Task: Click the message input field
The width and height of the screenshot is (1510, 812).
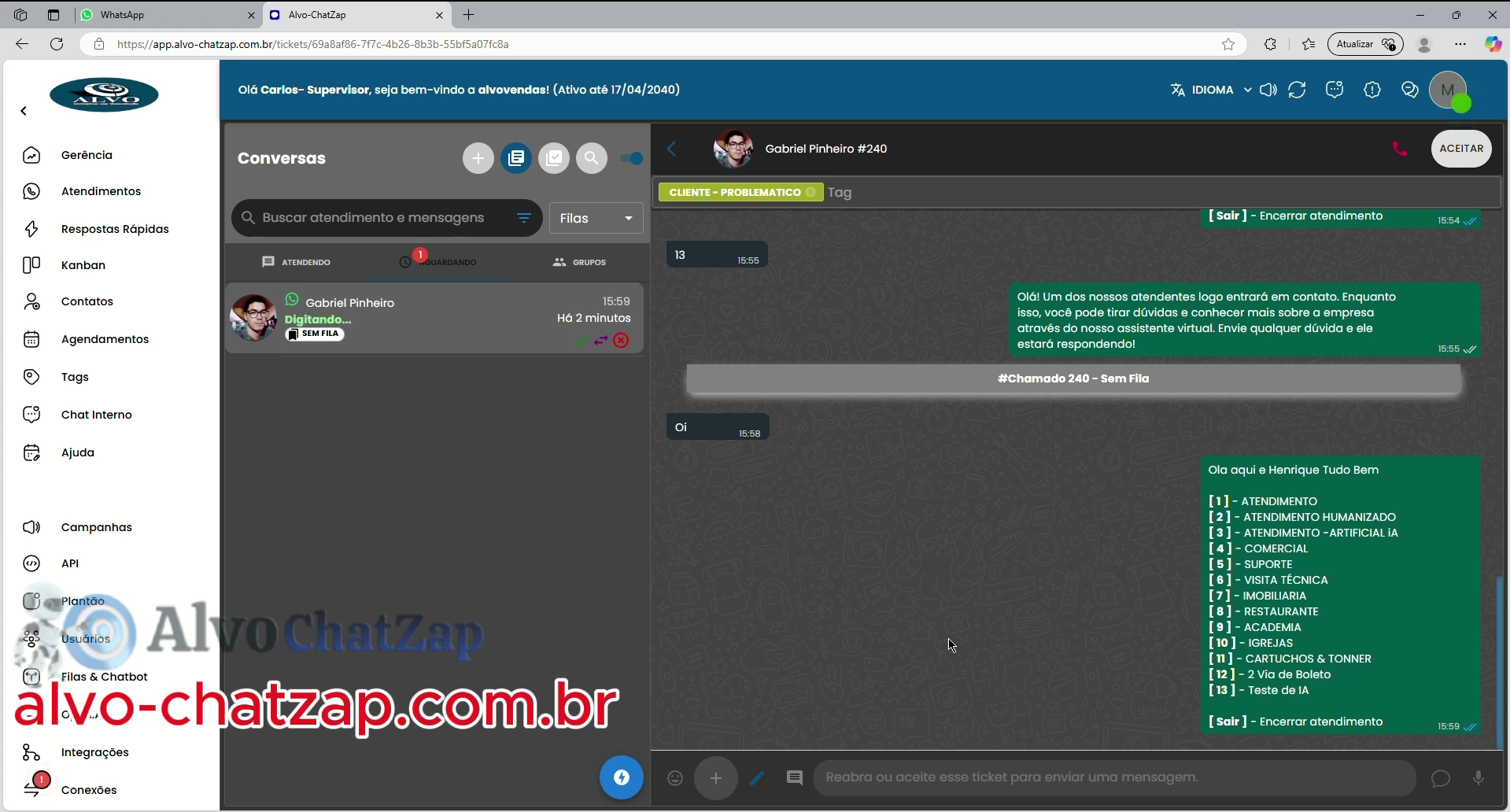Action: point(1114,777)
